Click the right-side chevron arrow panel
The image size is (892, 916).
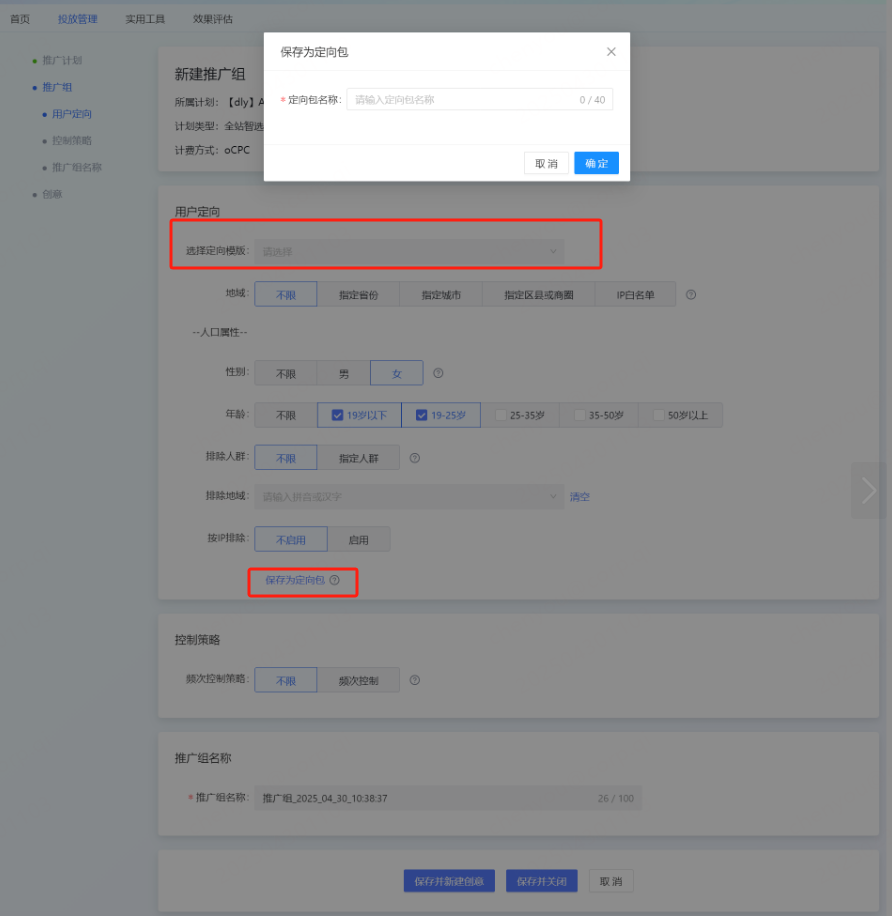[869, 490]
